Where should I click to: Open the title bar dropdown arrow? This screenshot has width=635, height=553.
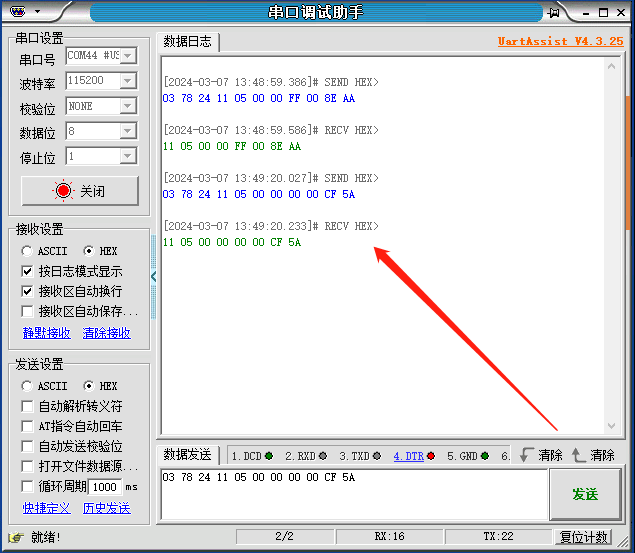[38, 11]
